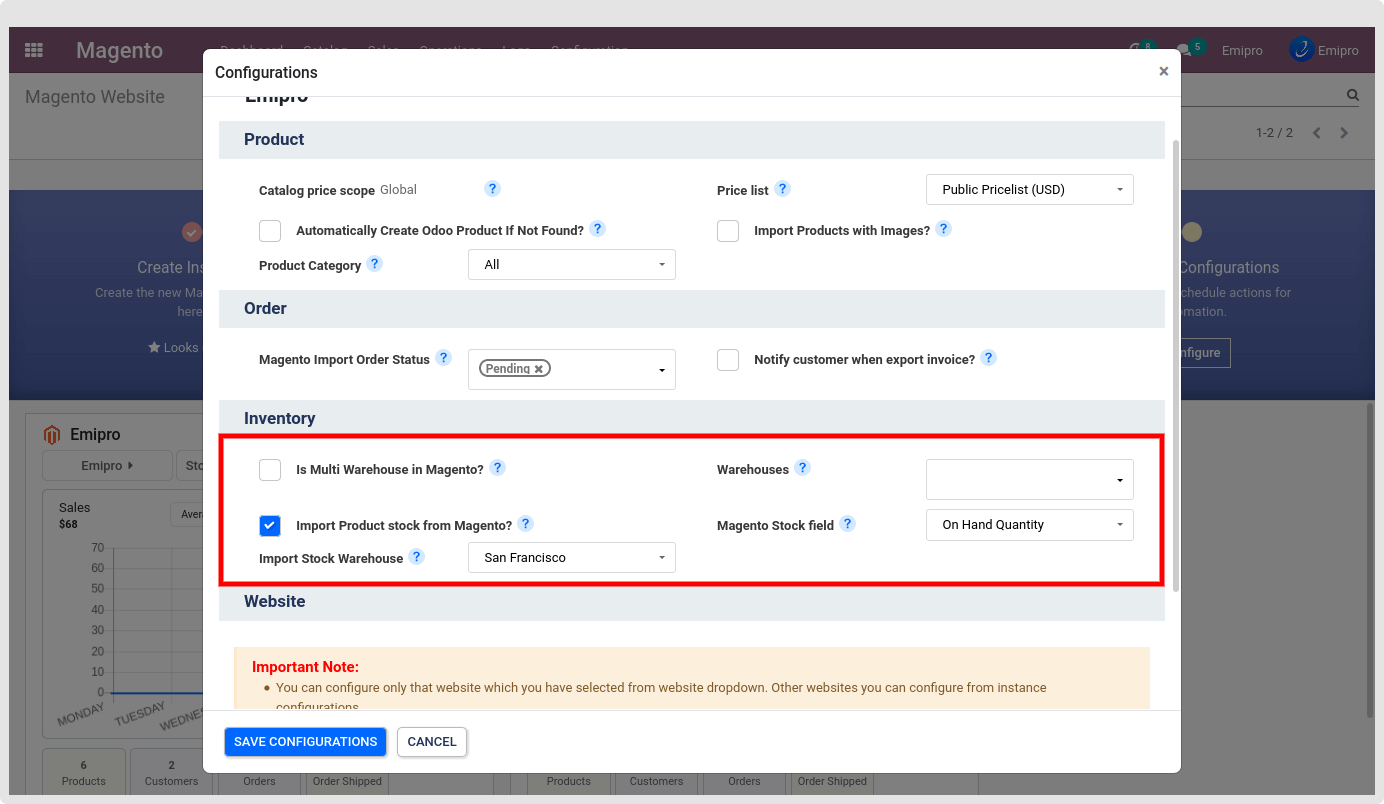The height and width of the screenshot is (804, 1384).
Task: Click help icon beside Catalog price scope
Action: tap(492, 189)
